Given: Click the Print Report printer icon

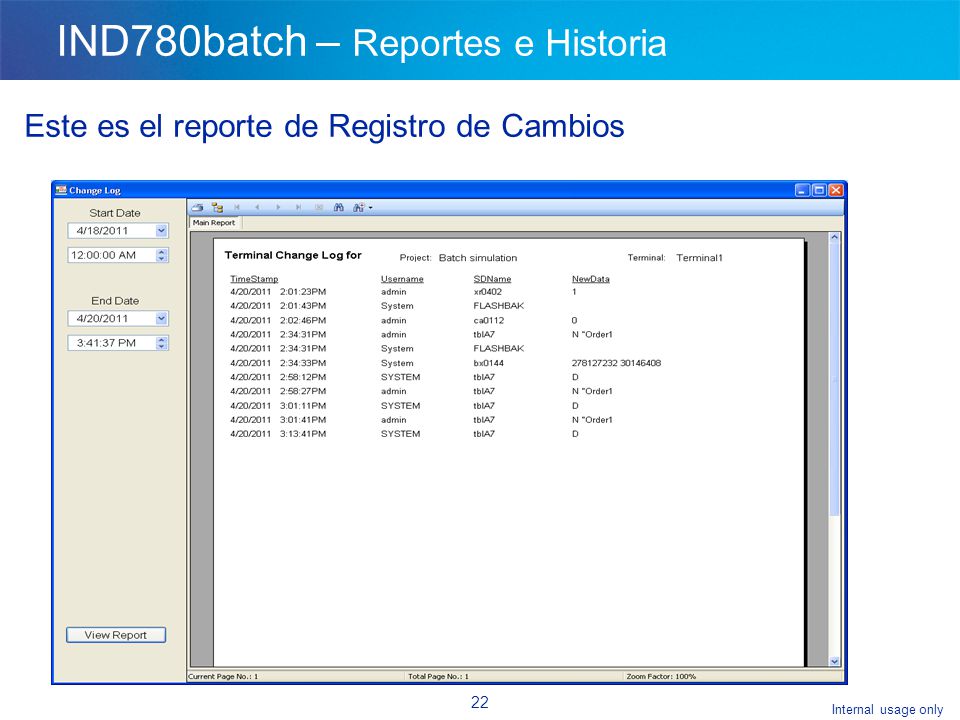Looking at the screenshot, I should 197,208.
